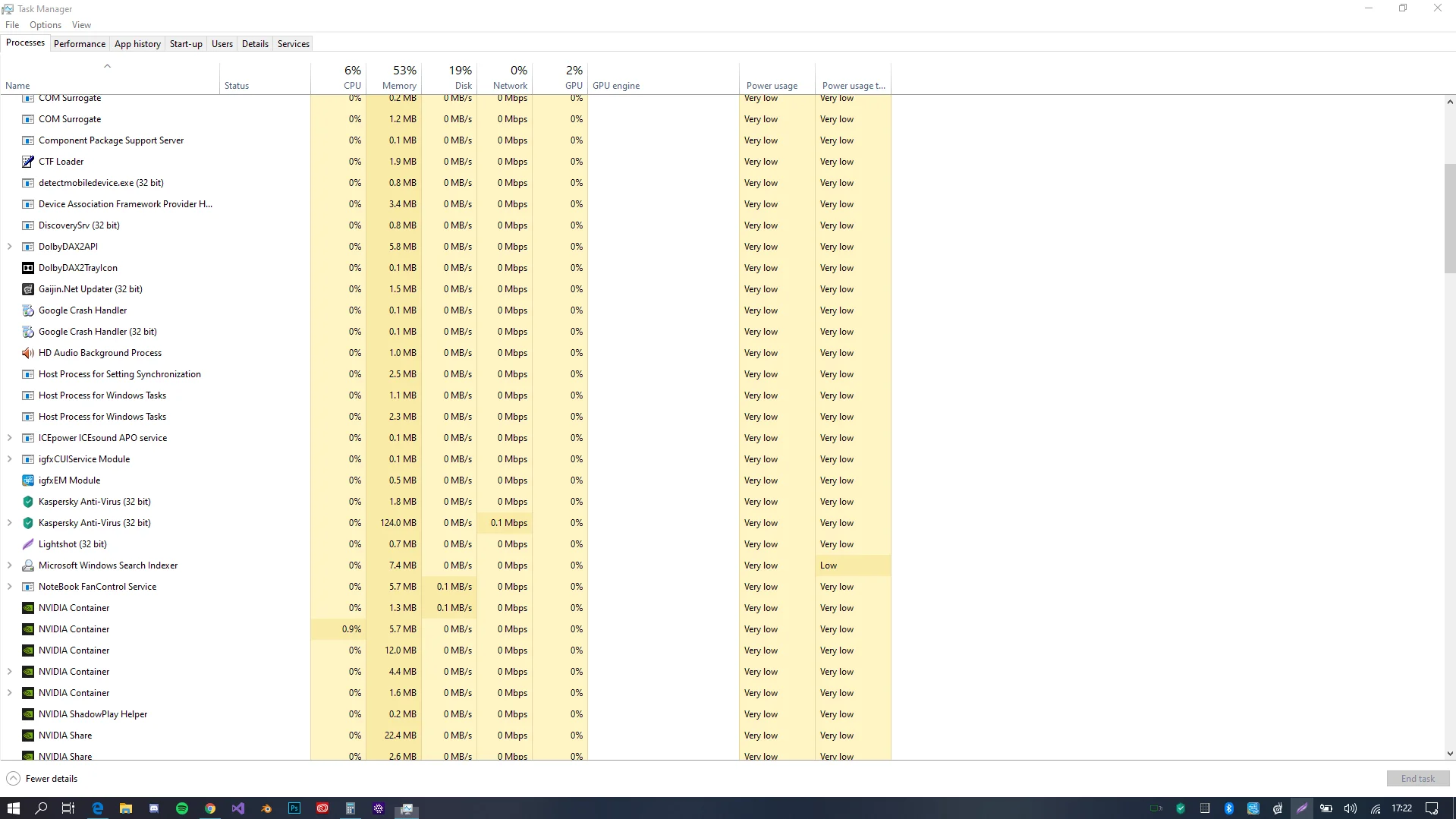Click the HD Audio Background Process speaker icon

click(x=28, y=353)
